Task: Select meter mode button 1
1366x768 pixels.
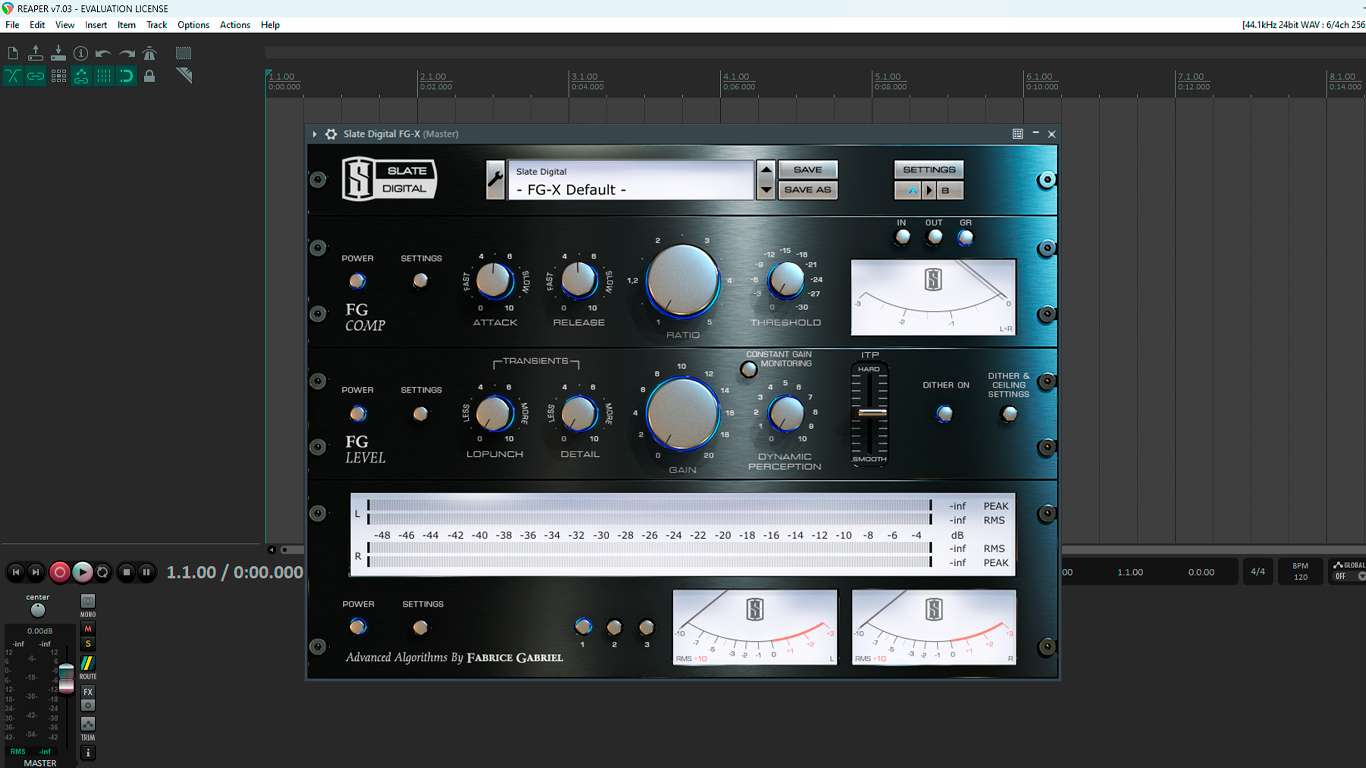Action: pyautogui.click(x=582, y=627)
